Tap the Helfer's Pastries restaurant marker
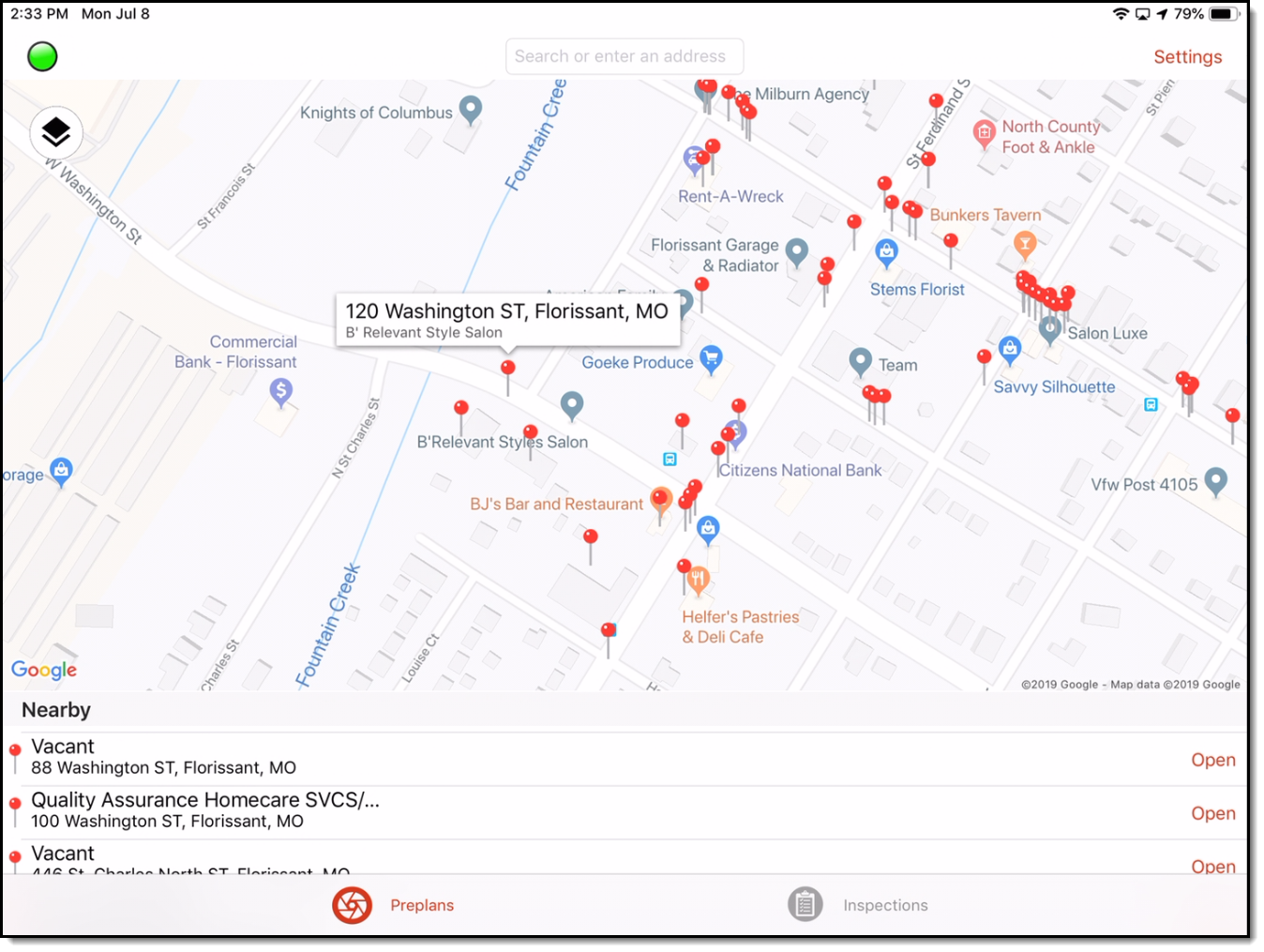Image resolution: width=1264 pixels, height=952 pixels. pos(698,581)
